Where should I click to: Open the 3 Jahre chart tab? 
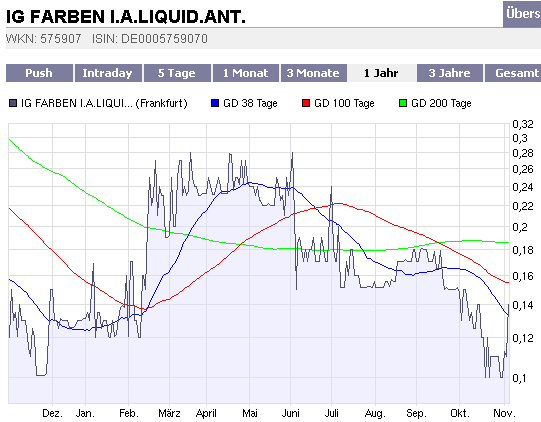click(x=450, y=73)
